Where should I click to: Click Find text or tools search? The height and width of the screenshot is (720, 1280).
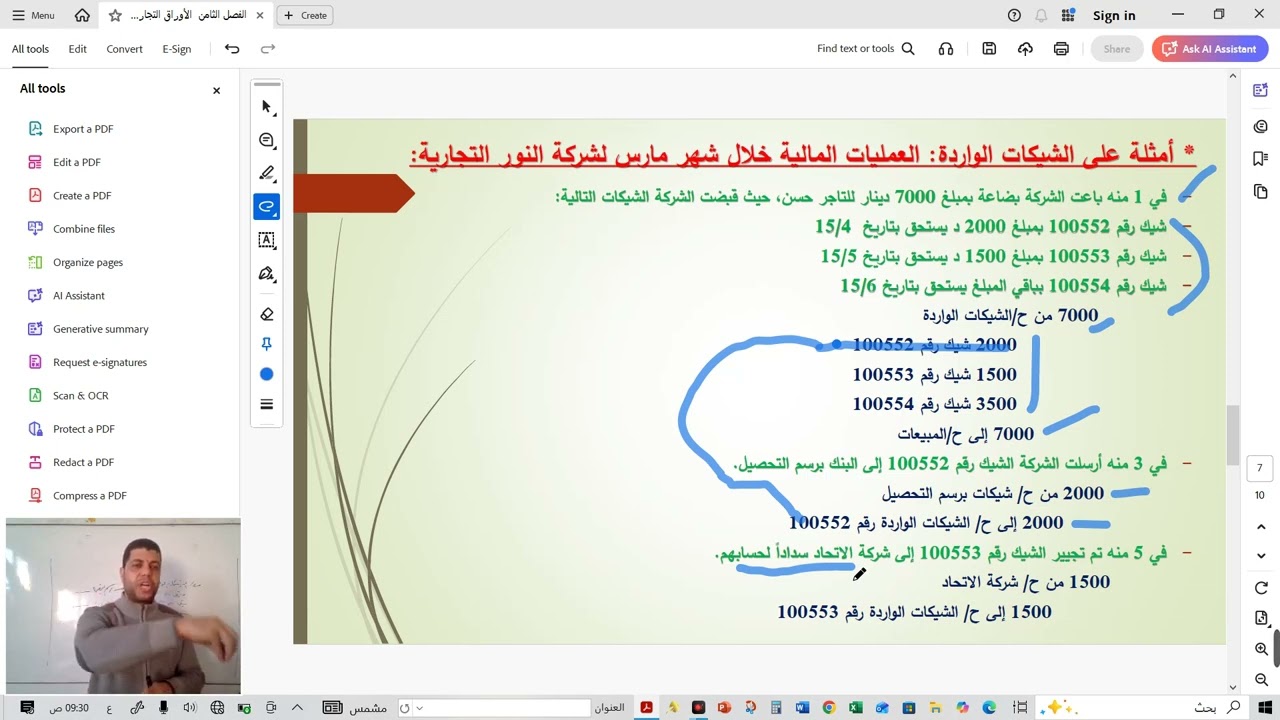tap(866, 49)
